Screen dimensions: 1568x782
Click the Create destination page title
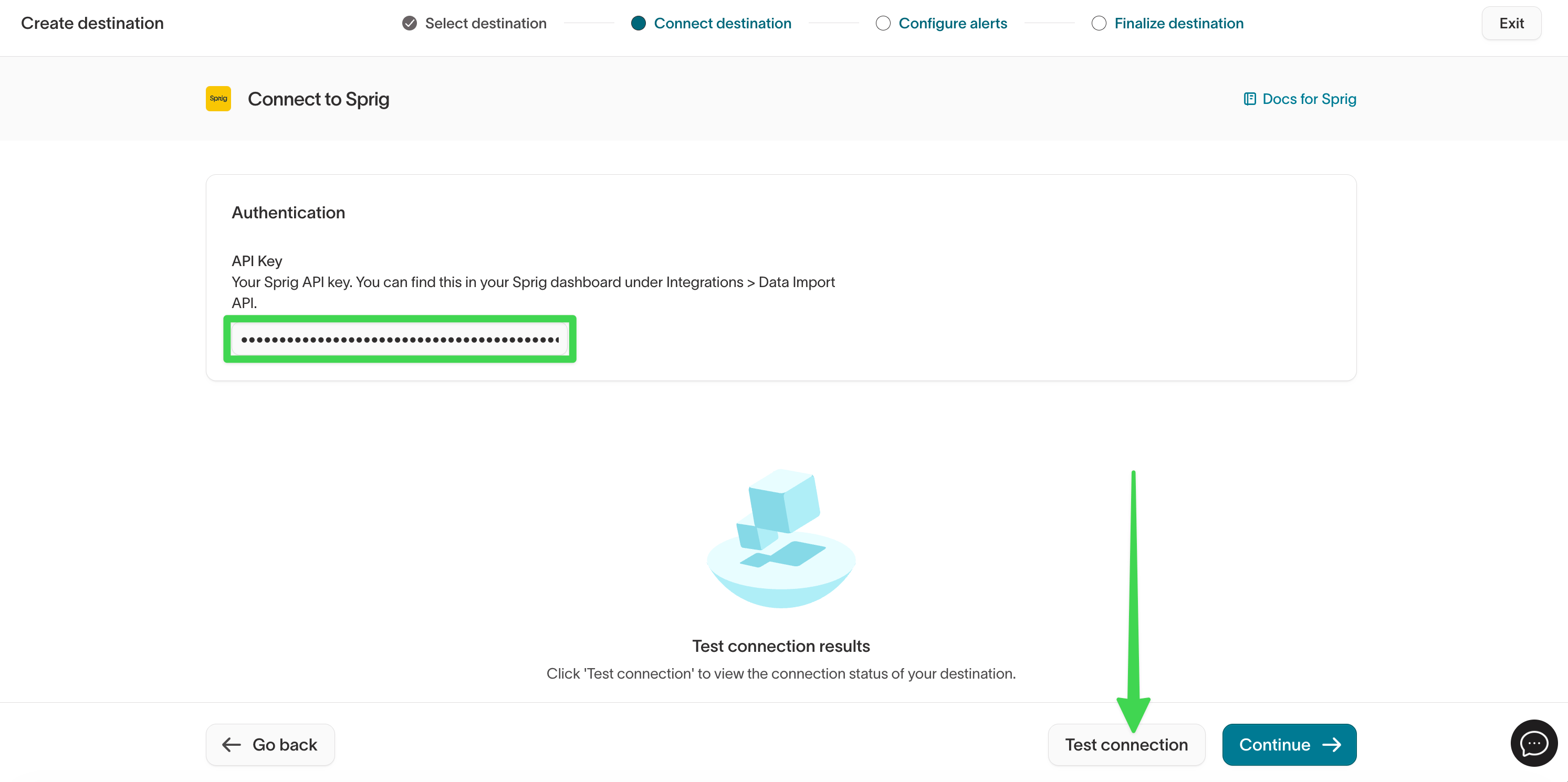[92, 23]
